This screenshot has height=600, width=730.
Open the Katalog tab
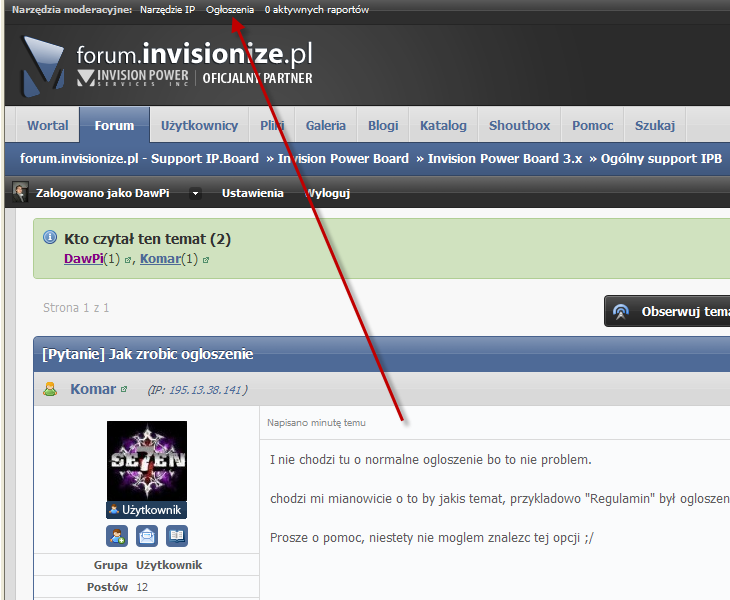[x=443, y=126]
